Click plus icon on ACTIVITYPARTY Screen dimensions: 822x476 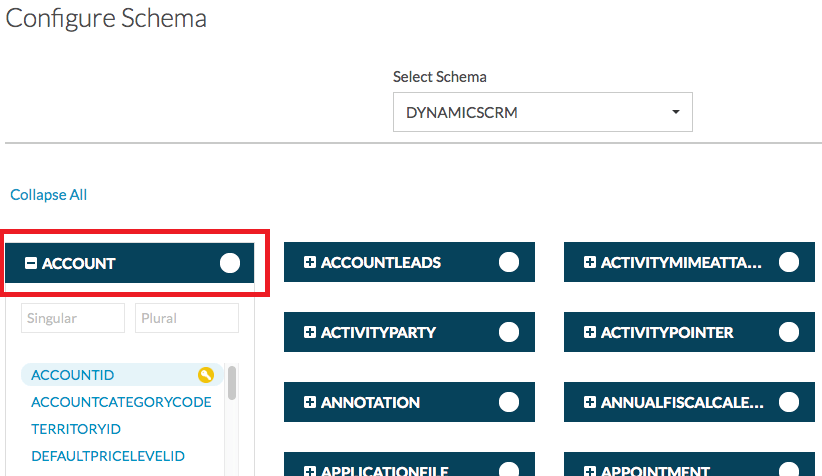tap(310, 333)
